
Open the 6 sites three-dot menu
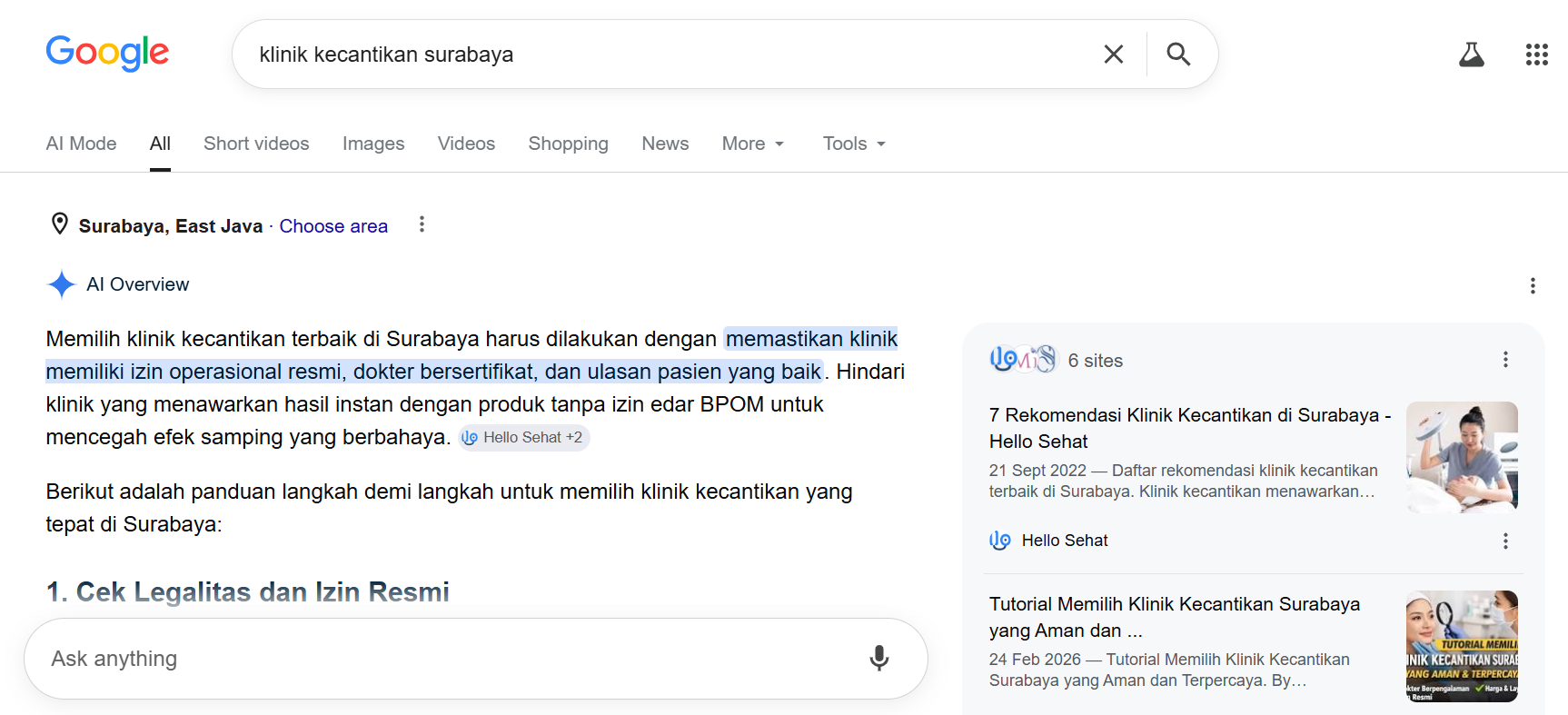point(1505,360)
